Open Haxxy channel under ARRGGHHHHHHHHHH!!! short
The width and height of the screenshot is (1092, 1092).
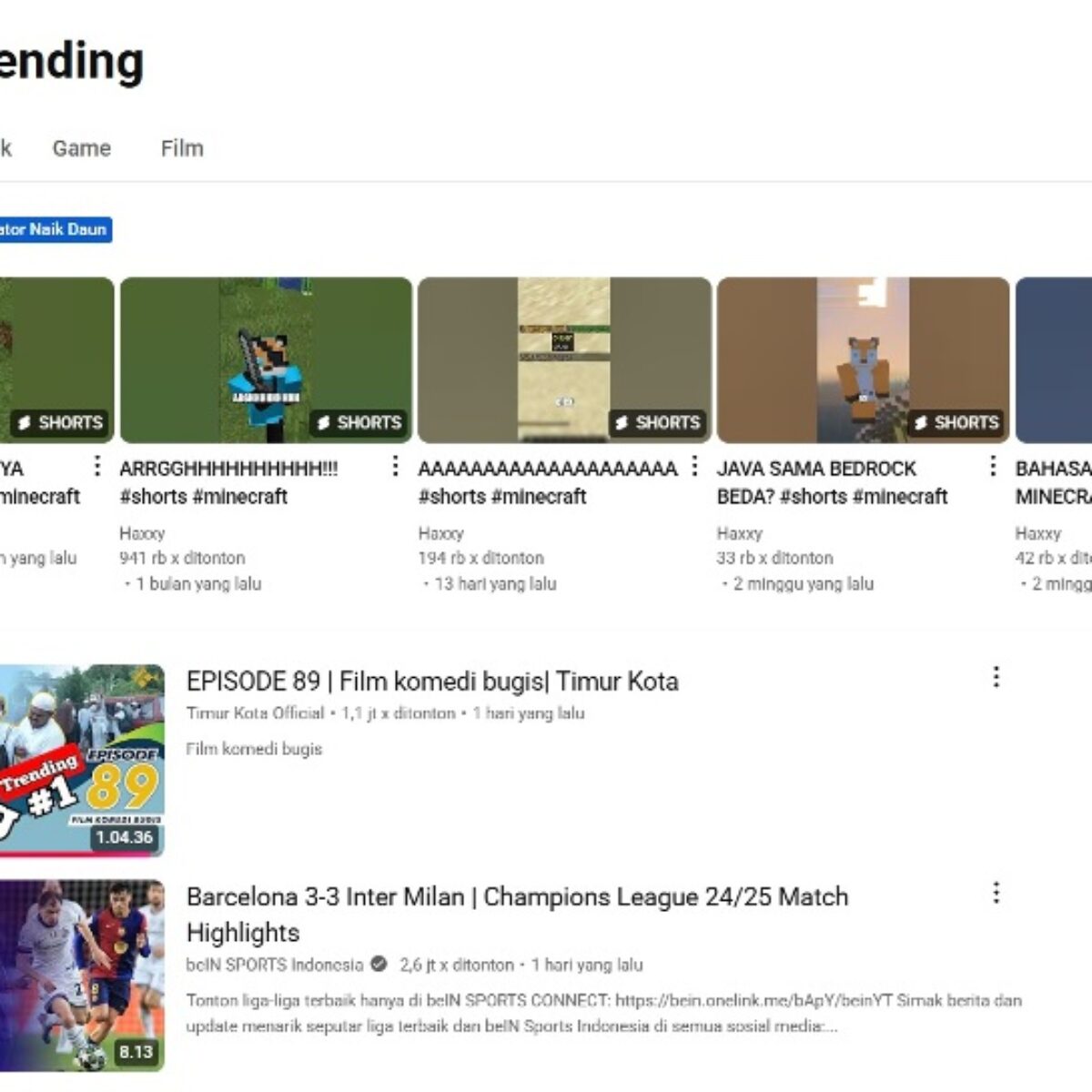click(x=142, y=533)
